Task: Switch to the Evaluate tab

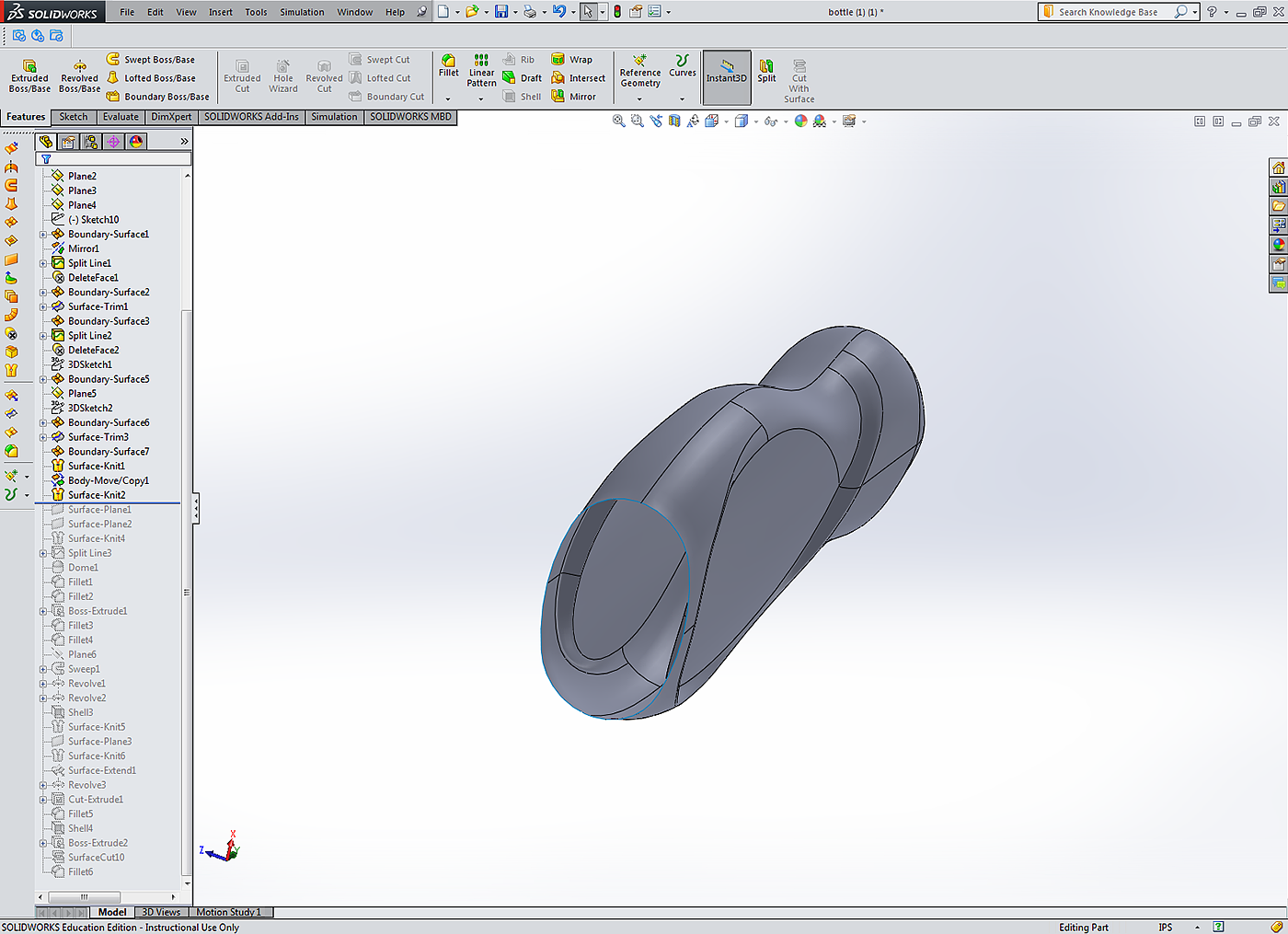Action: click(x=121, y=117)
